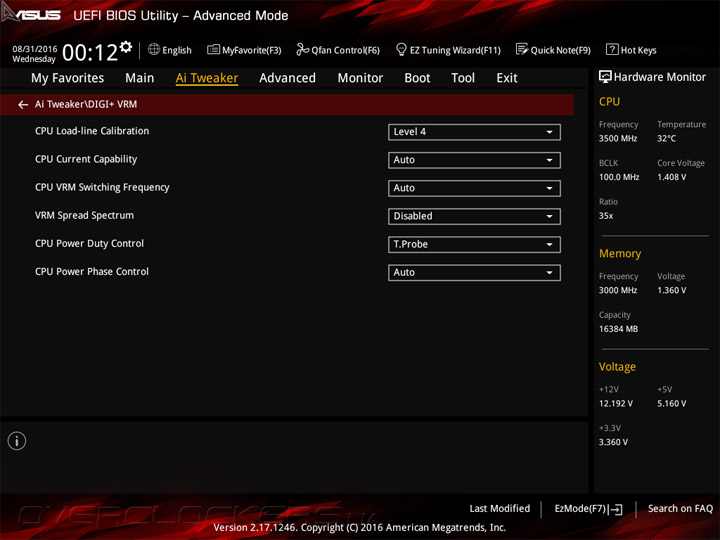
Task: Click the 35x ratio value
Action: (x=606, y=216)
